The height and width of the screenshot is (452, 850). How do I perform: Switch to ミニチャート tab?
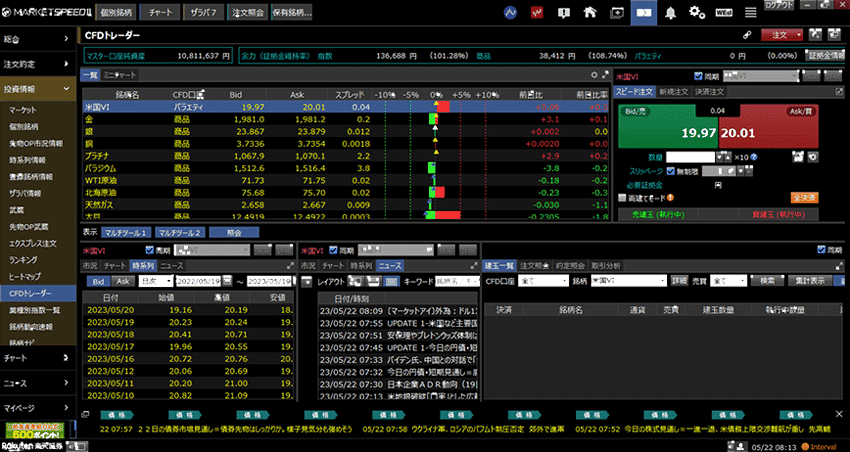[x=120, y=75]
